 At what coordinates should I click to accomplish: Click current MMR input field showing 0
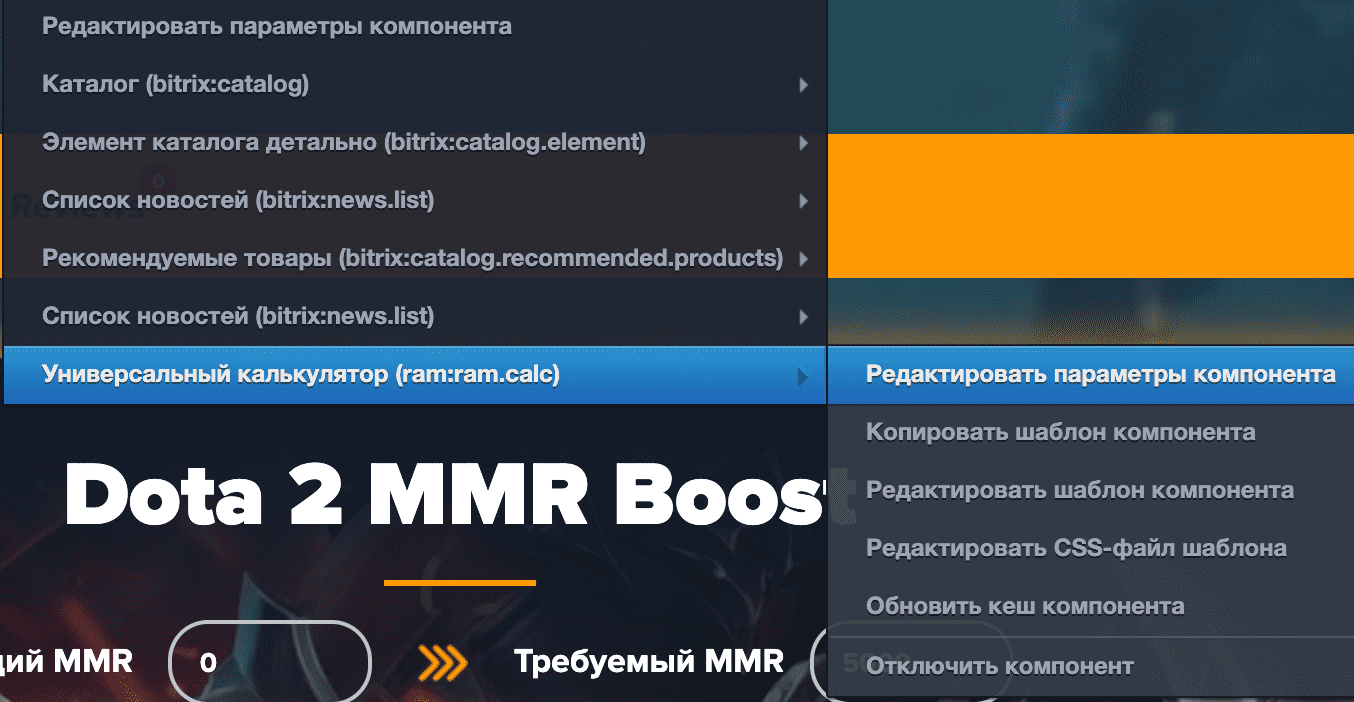(270, 662)
